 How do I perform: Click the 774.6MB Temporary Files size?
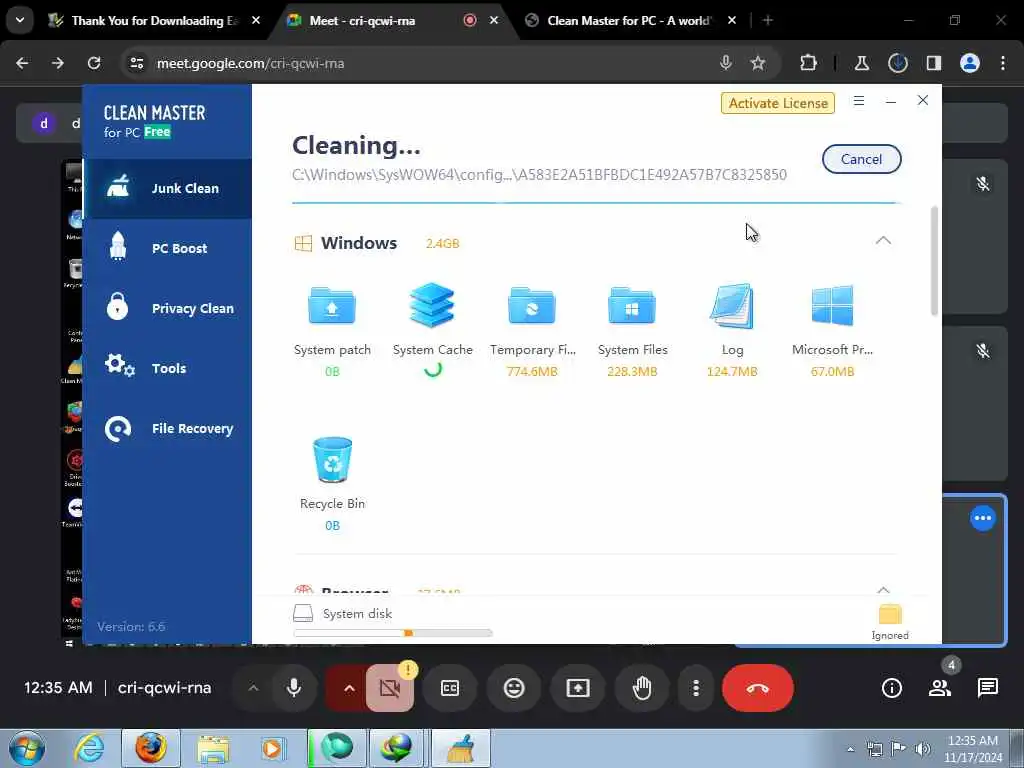tap(532, 372)
